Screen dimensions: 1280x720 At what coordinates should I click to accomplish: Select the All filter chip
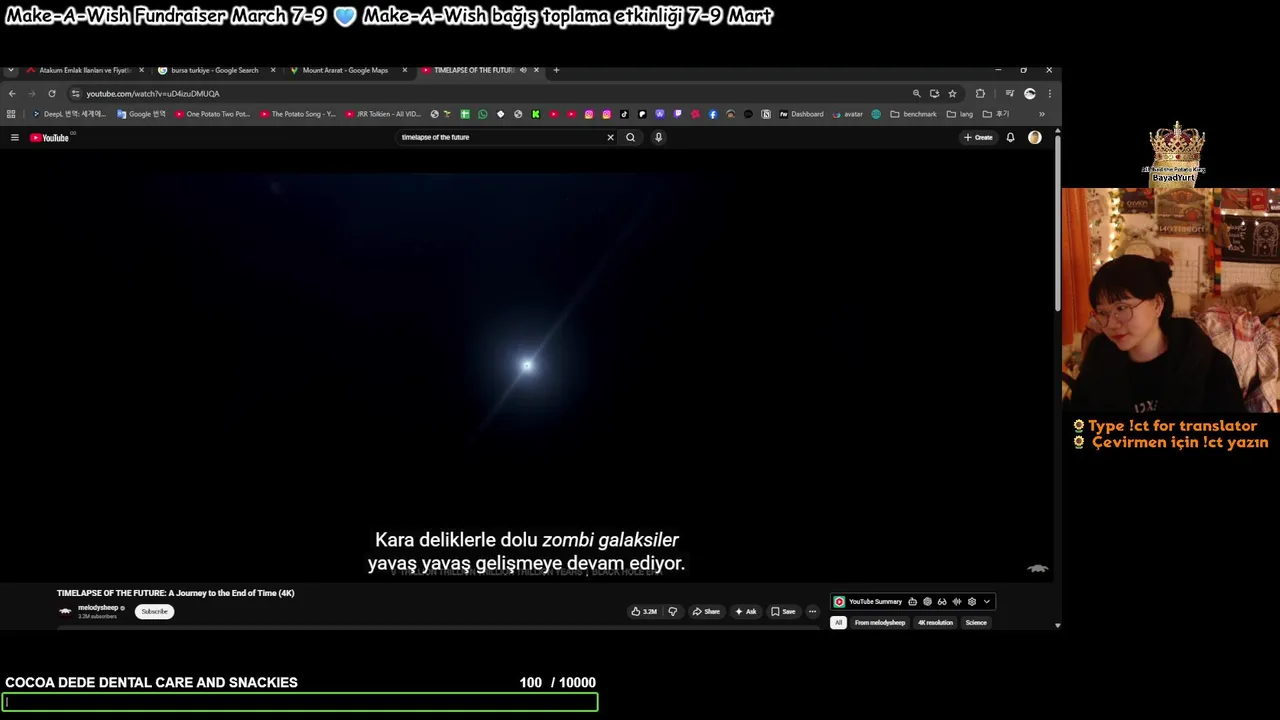coord(838,623)
